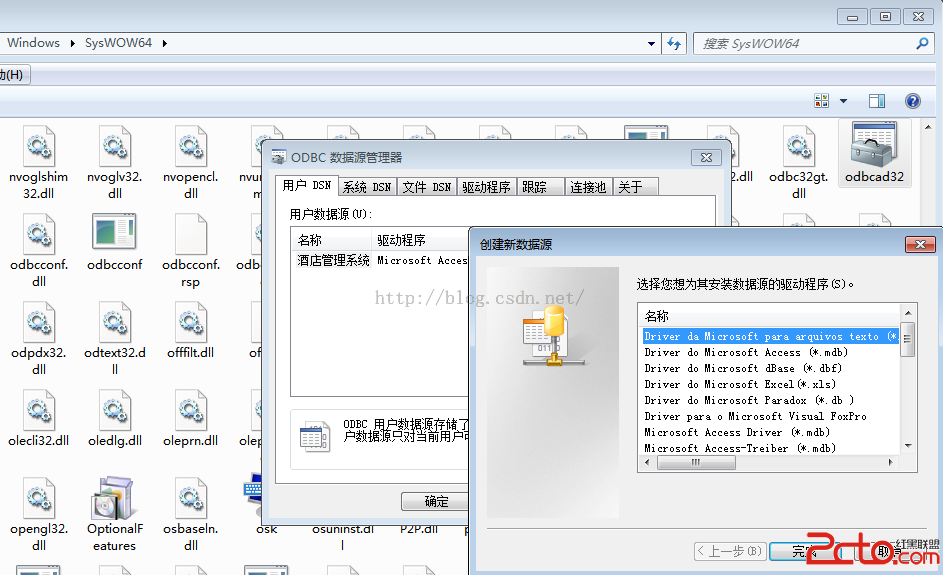Expand the SysWOW64 breadcrumb arrow
Screen dimensions: 943x575
coord(164,43)
